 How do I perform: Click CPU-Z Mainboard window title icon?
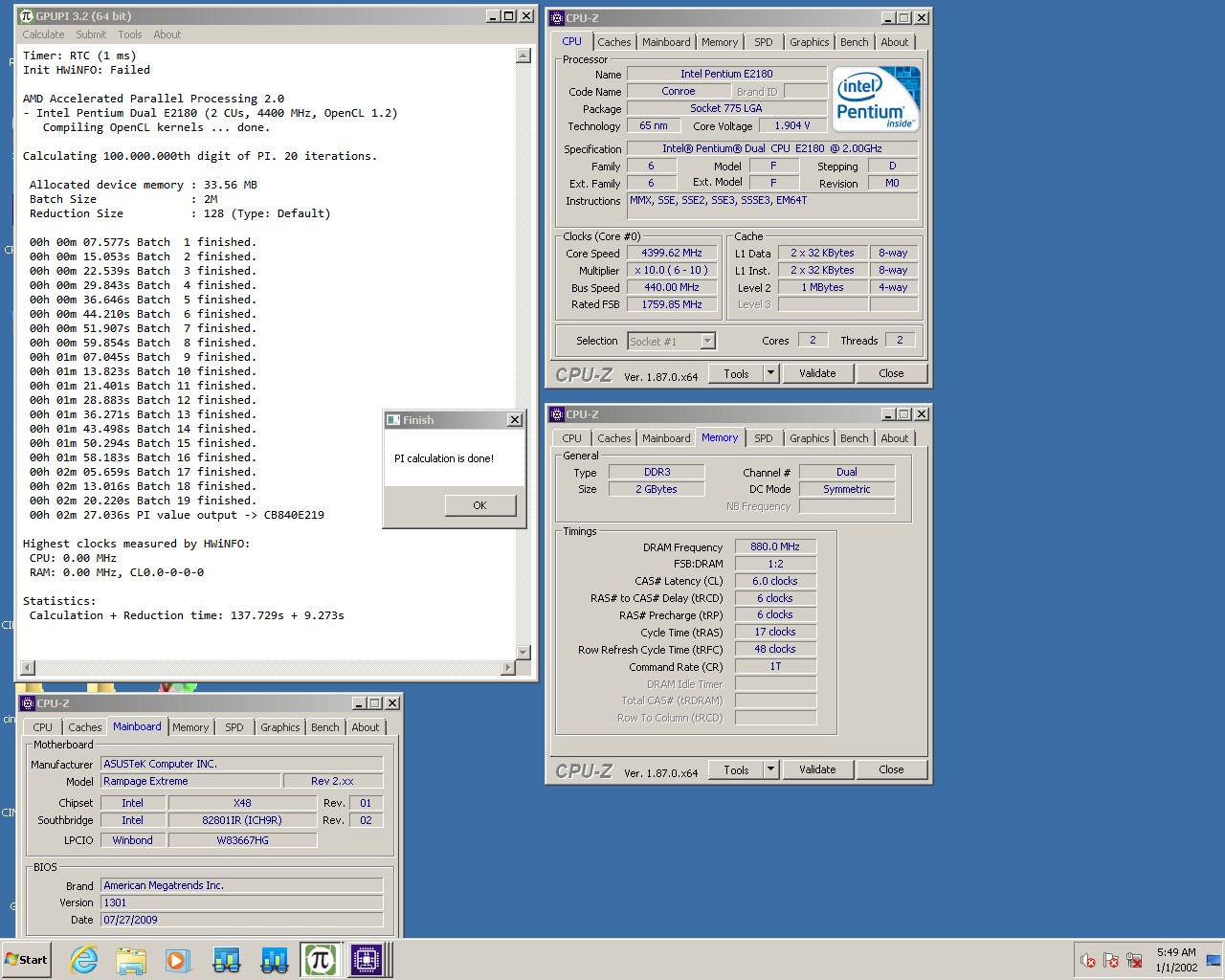[x=28, y=702]
